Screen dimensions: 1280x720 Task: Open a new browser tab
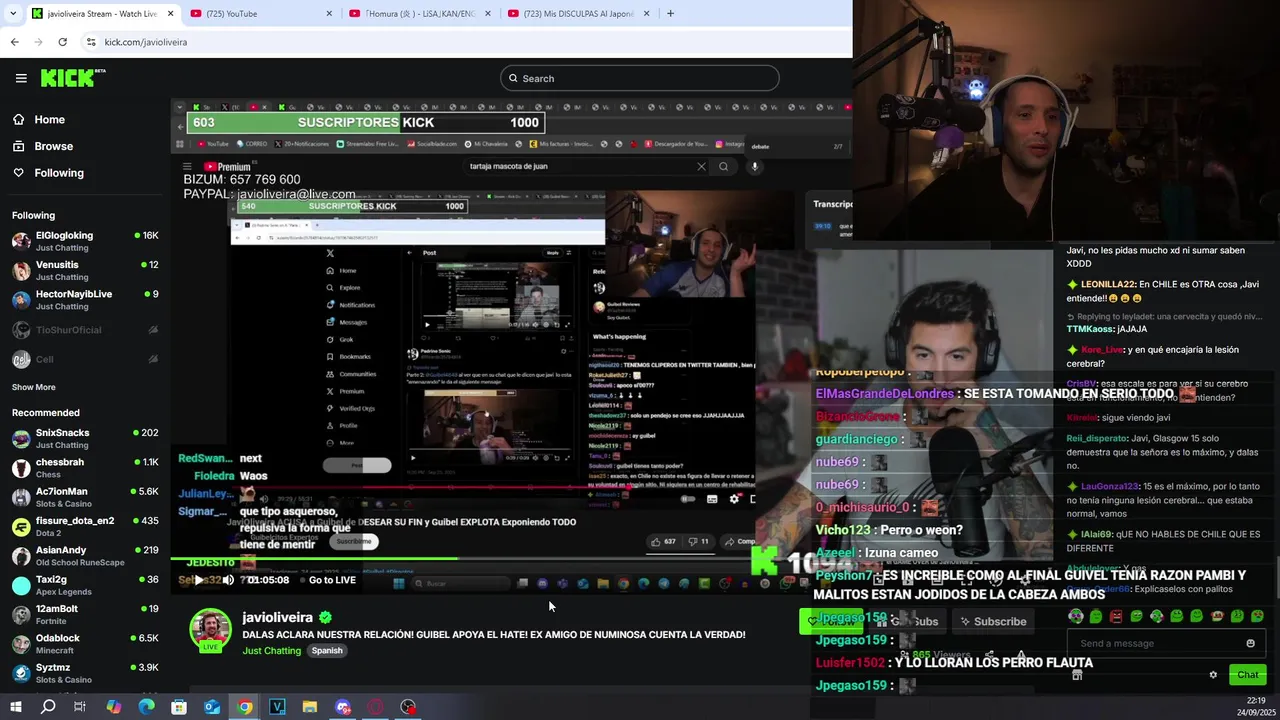pyautogui.click(x=670, y=13)
